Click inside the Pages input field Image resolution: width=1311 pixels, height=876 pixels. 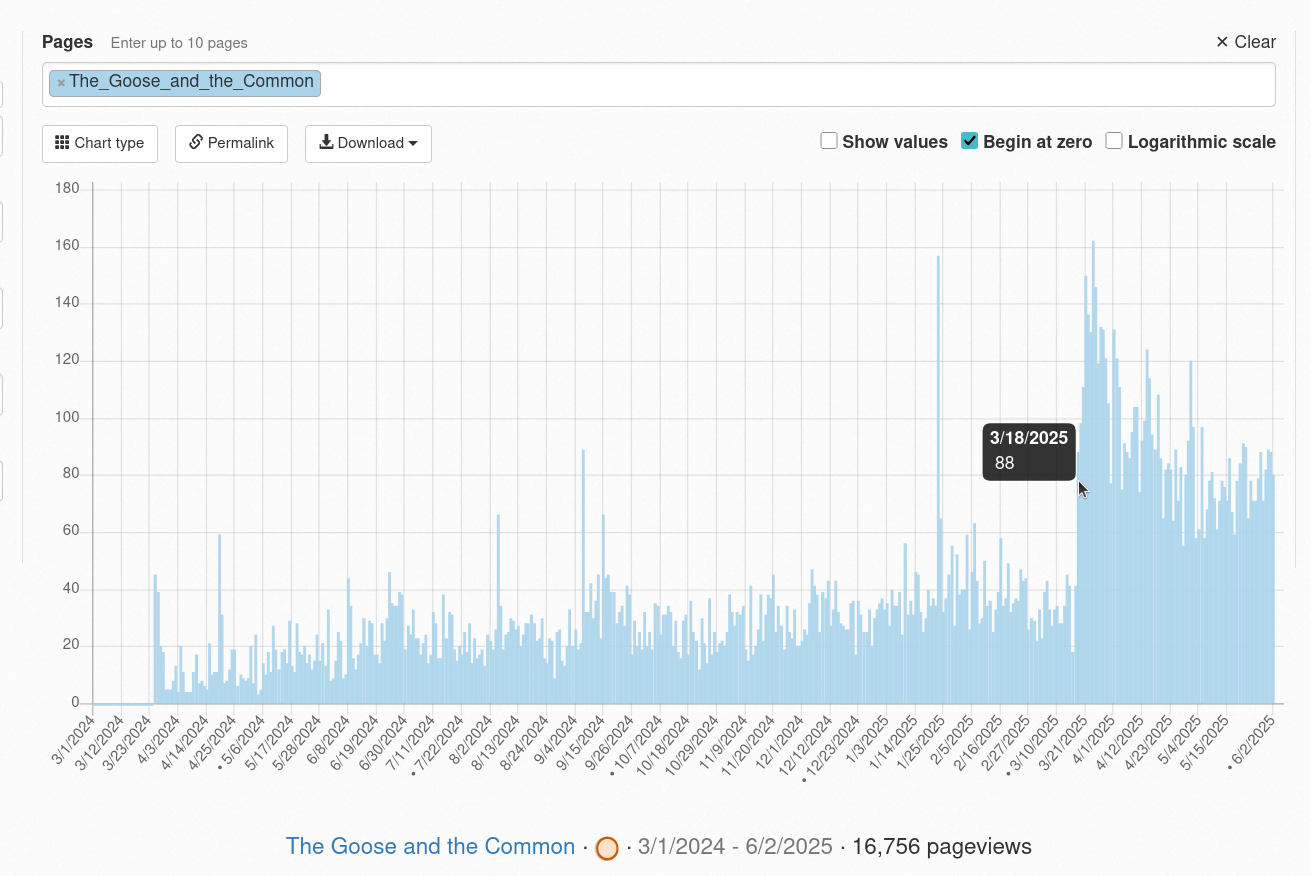point(659,84)
